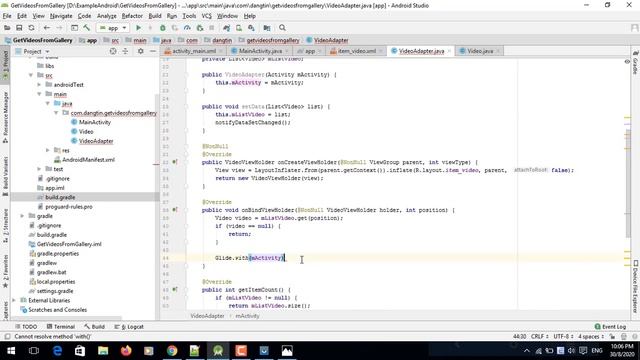Click dangtin breadcrumb in navigation bar
Image resolution: width=640 pixels, height=360 pixels.
(x=222, y=40)
